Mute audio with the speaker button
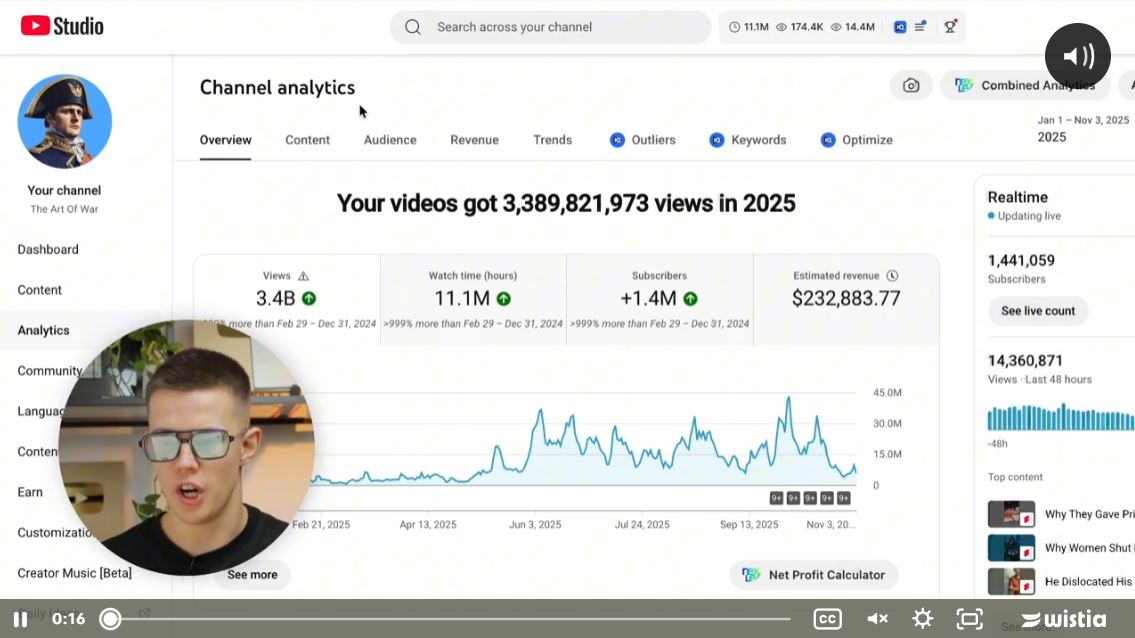The height and width of the screenshot is (638, 1135). (x=1077, y=56)
